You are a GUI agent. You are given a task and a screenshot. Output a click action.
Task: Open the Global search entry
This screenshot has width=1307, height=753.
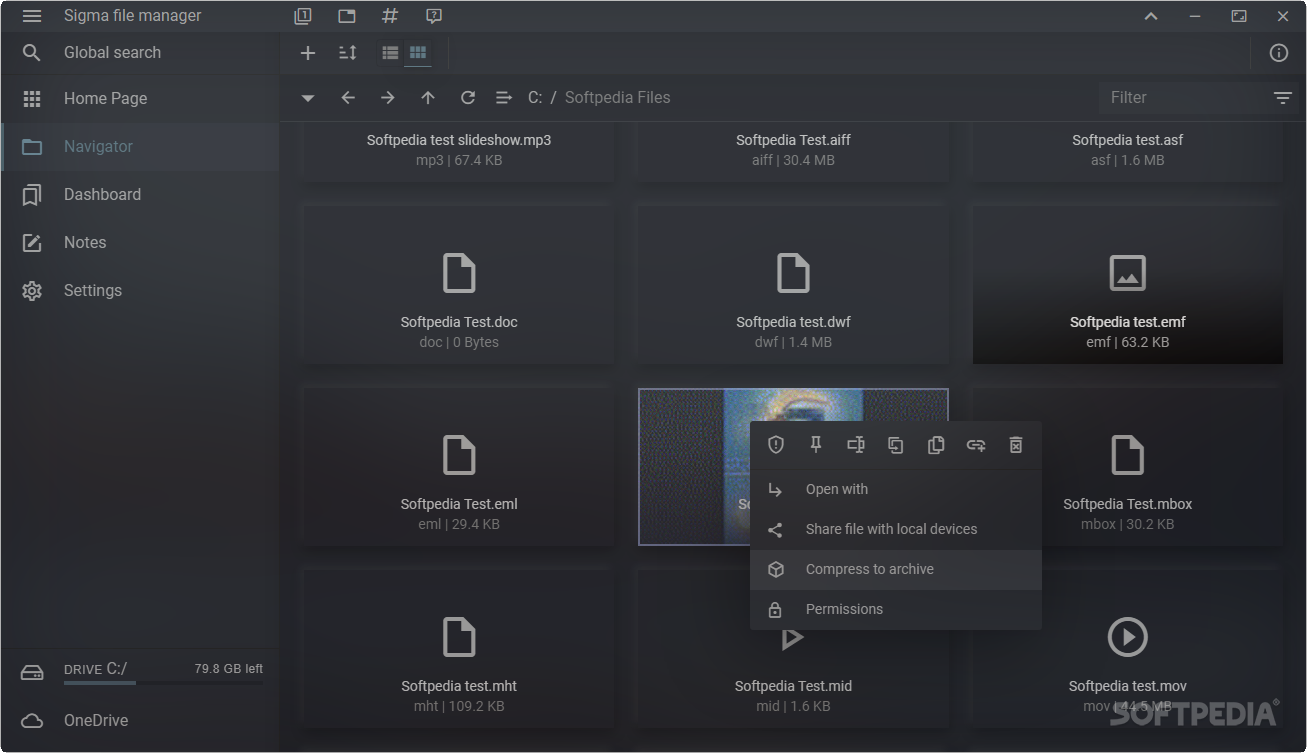(x=140, y=53)
